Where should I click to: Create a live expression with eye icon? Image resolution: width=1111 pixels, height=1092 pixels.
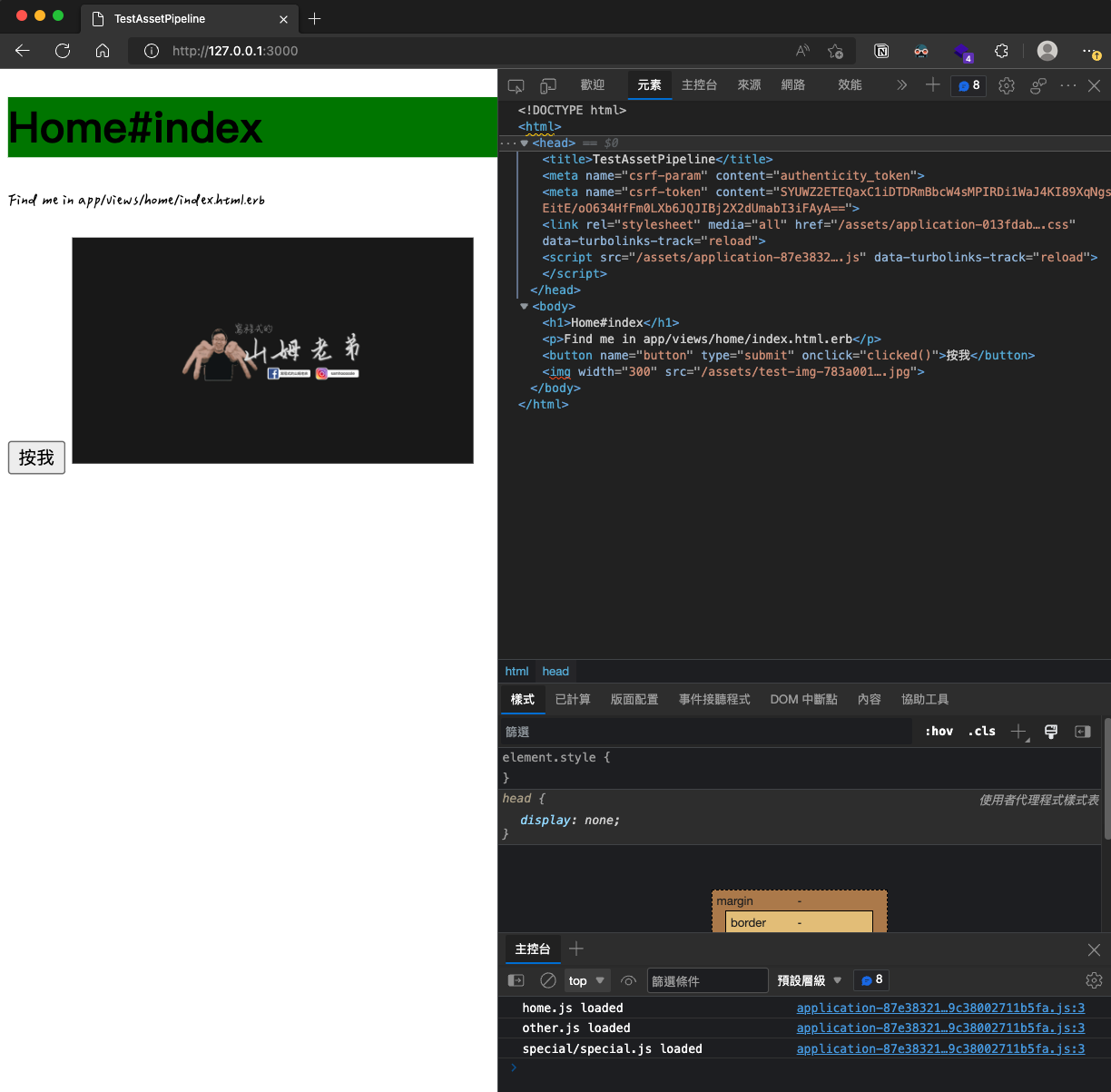pos(628,980)
